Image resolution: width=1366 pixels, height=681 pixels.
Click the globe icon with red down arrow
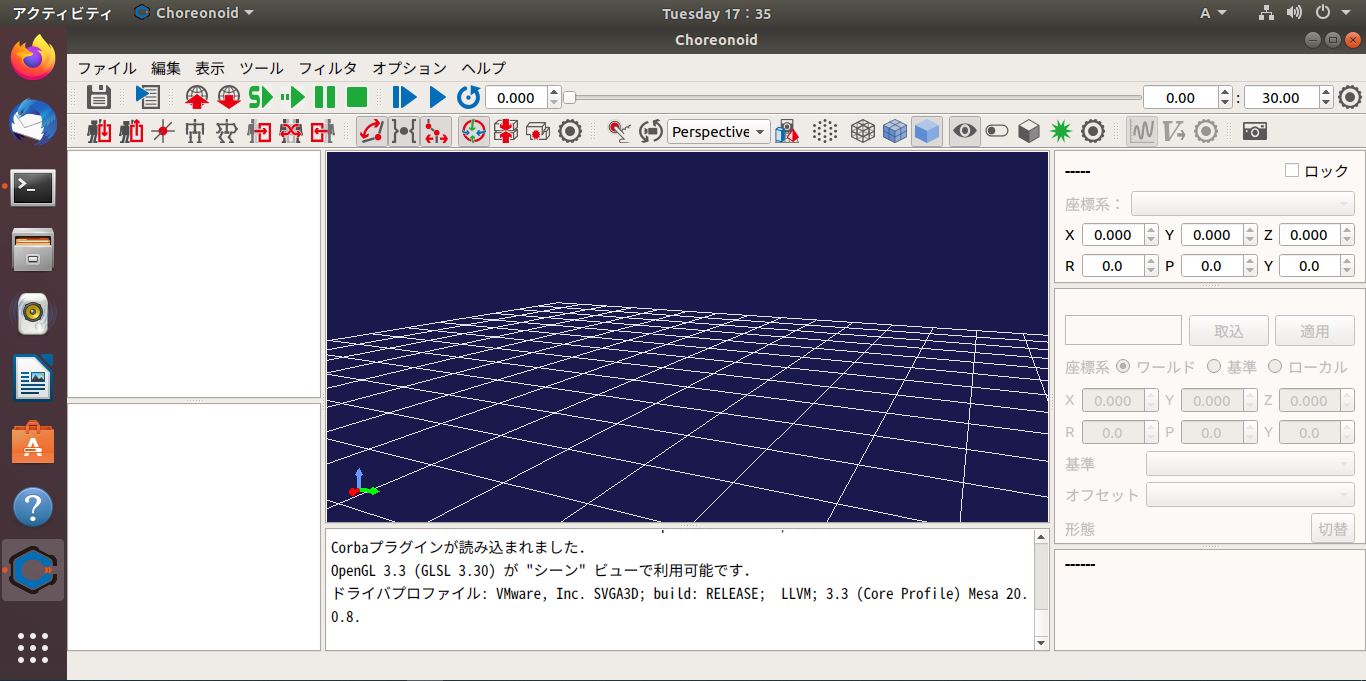click(x=229, y=97)
